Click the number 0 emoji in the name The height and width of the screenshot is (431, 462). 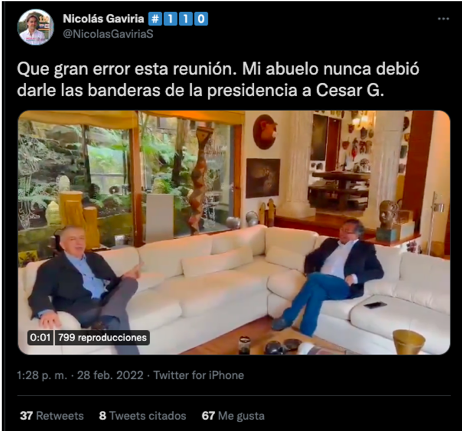pos(201,19)
